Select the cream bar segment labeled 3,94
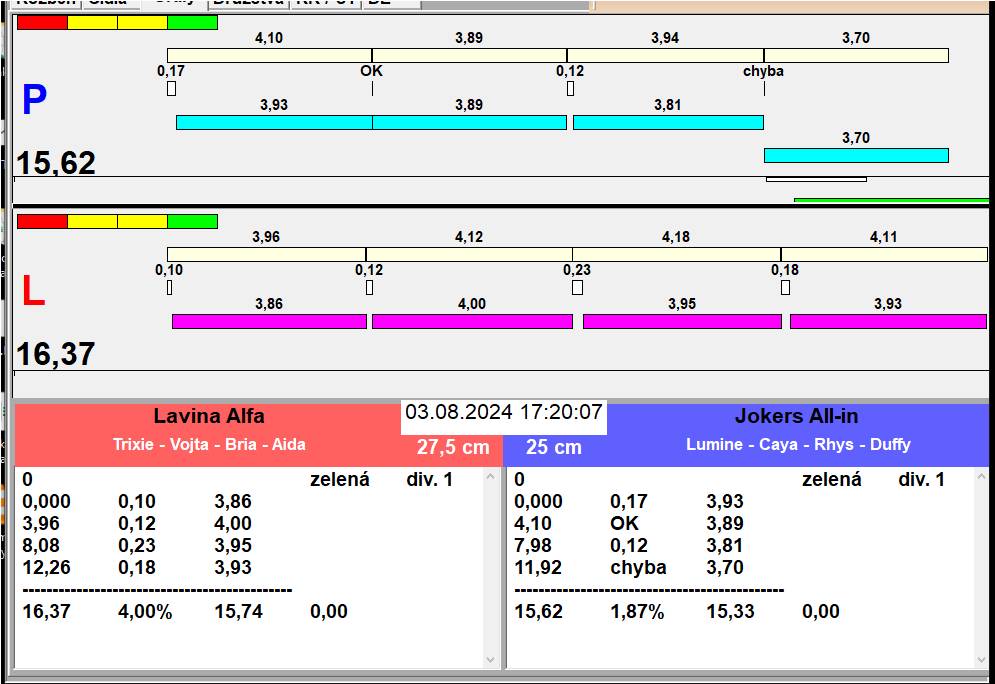The image size is (995, 684). pos(665,55)
